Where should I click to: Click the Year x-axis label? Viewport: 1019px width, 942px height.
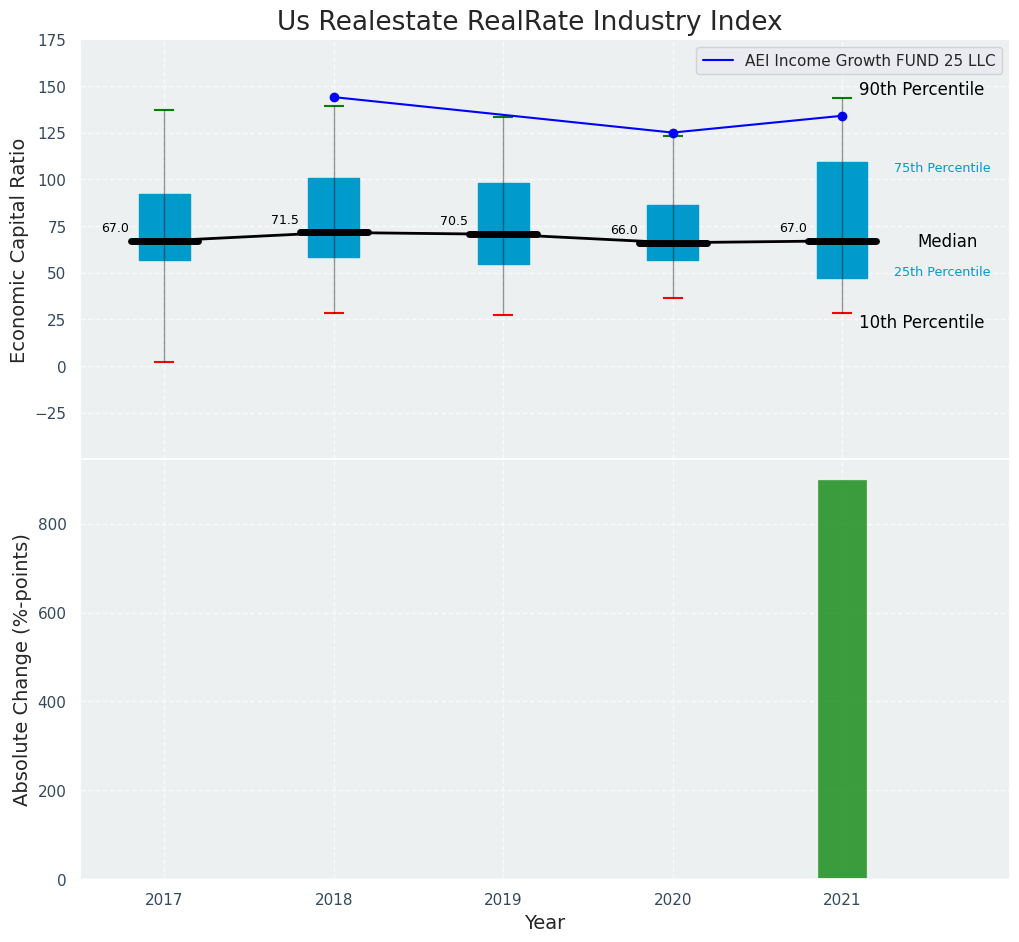tap(544, 923)
